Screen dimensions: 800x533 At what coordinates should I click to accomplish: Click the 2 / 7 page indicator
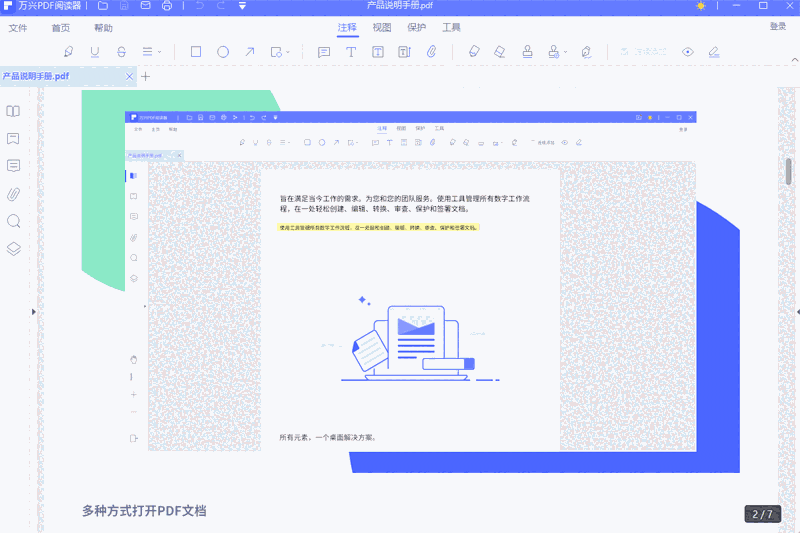tap(763, 514)
